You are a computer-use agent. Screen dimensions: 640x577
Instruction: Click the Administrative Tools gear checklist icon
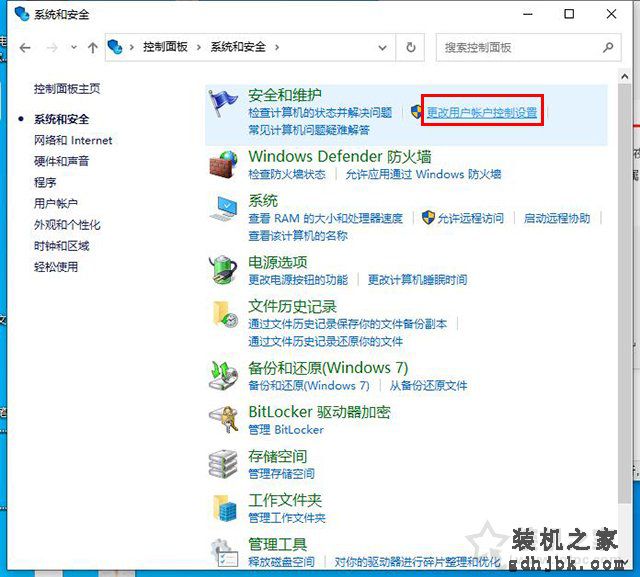pyautogui.click(x=224, y=553)
